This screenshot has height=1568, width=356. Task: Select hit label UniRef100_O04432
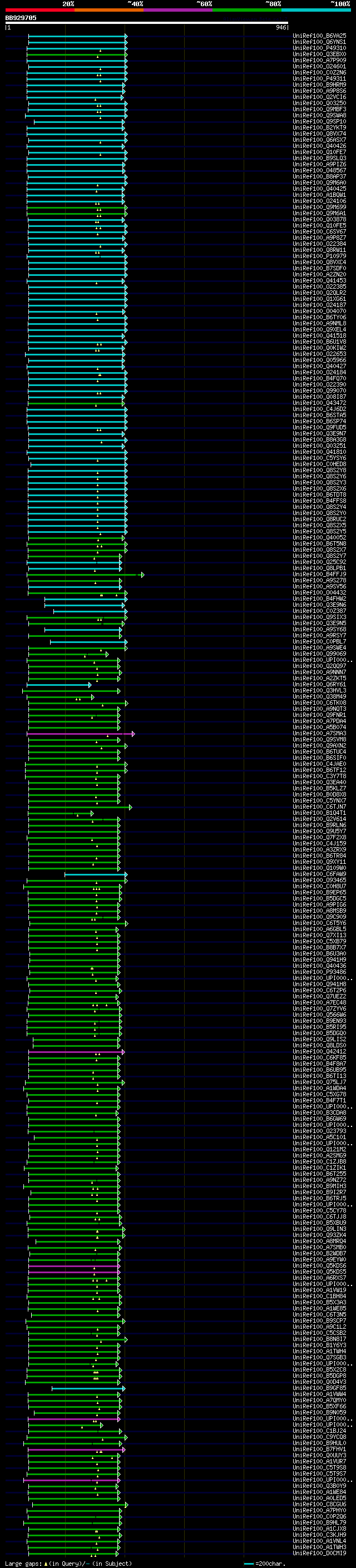pyautogui.click(x=319, y=592)
